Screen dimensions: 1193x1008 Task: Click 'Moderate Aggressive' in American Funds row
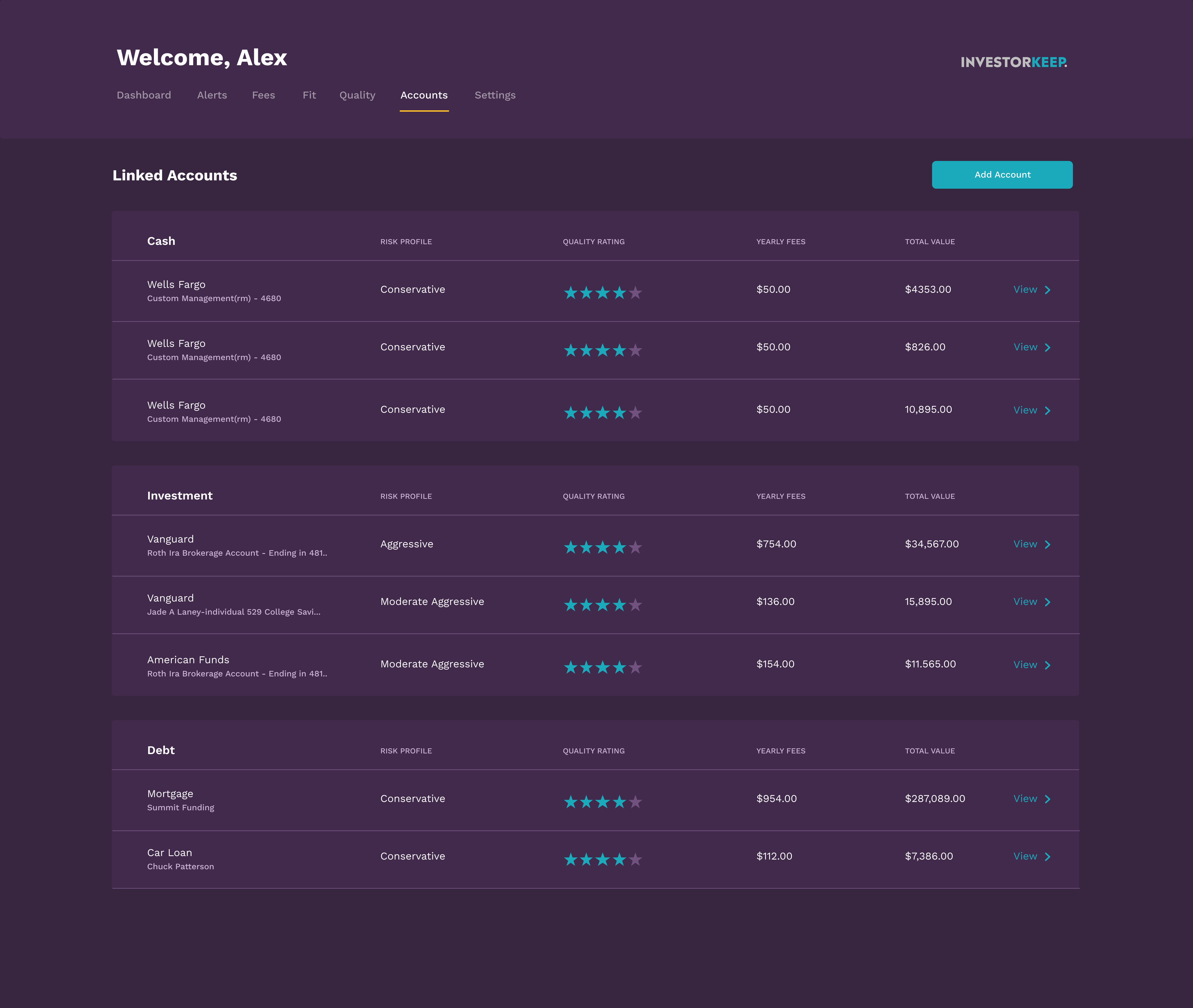[x=432, y=665]
